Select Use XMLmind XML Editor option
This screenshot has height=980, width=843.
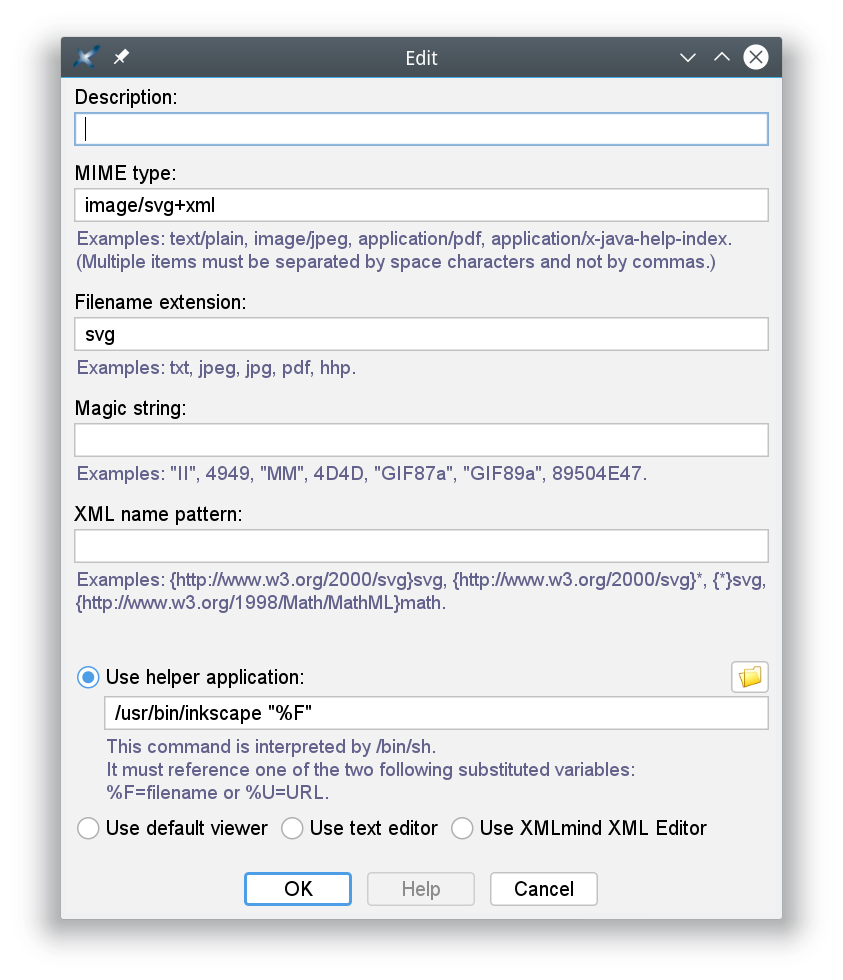462,828
